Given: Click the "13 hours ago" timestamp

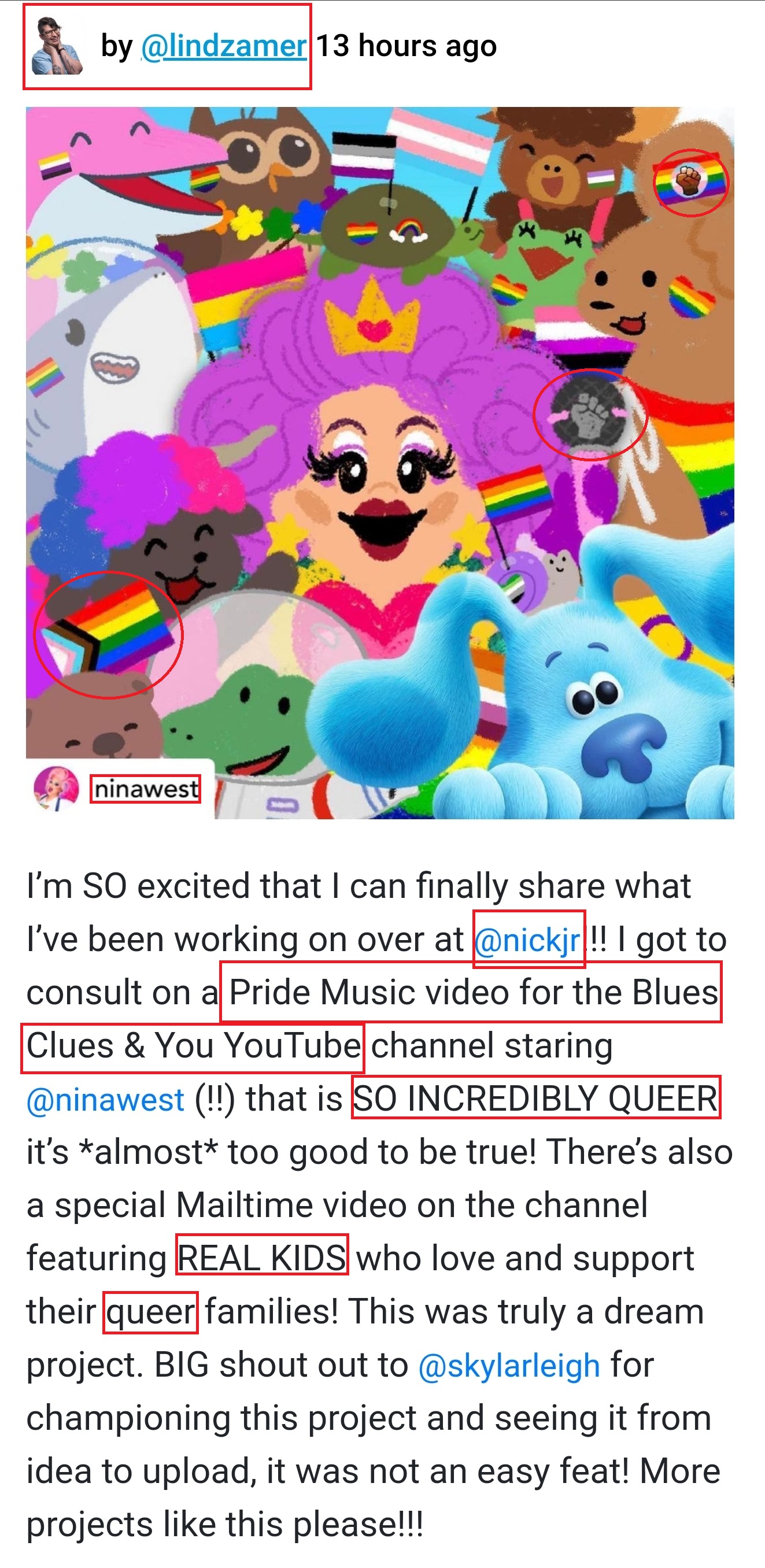Looking at the screenshot, I should [x=406, y=46].
